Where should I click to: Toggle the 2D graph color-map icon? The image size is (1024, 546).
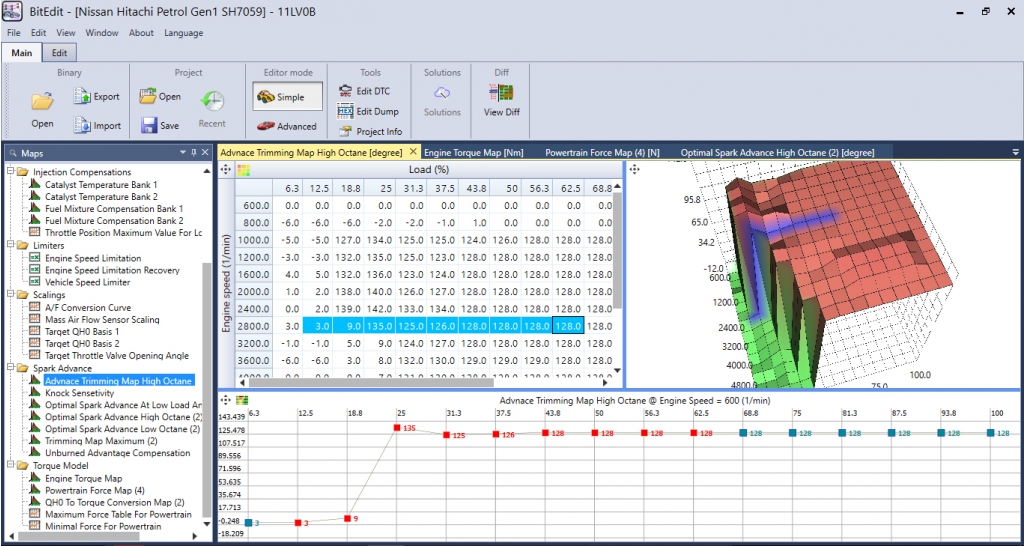(243, 399)
